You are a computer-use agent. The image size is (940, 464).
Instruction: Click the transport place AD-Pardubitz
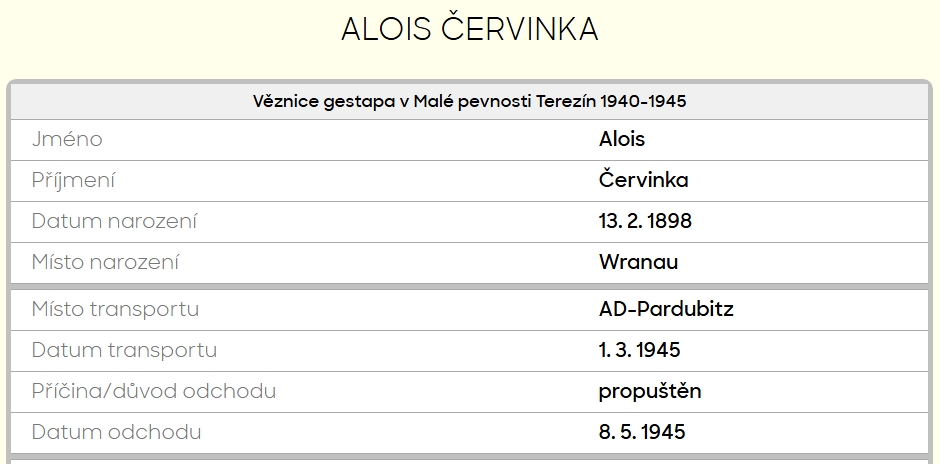(x=666, y=309)
